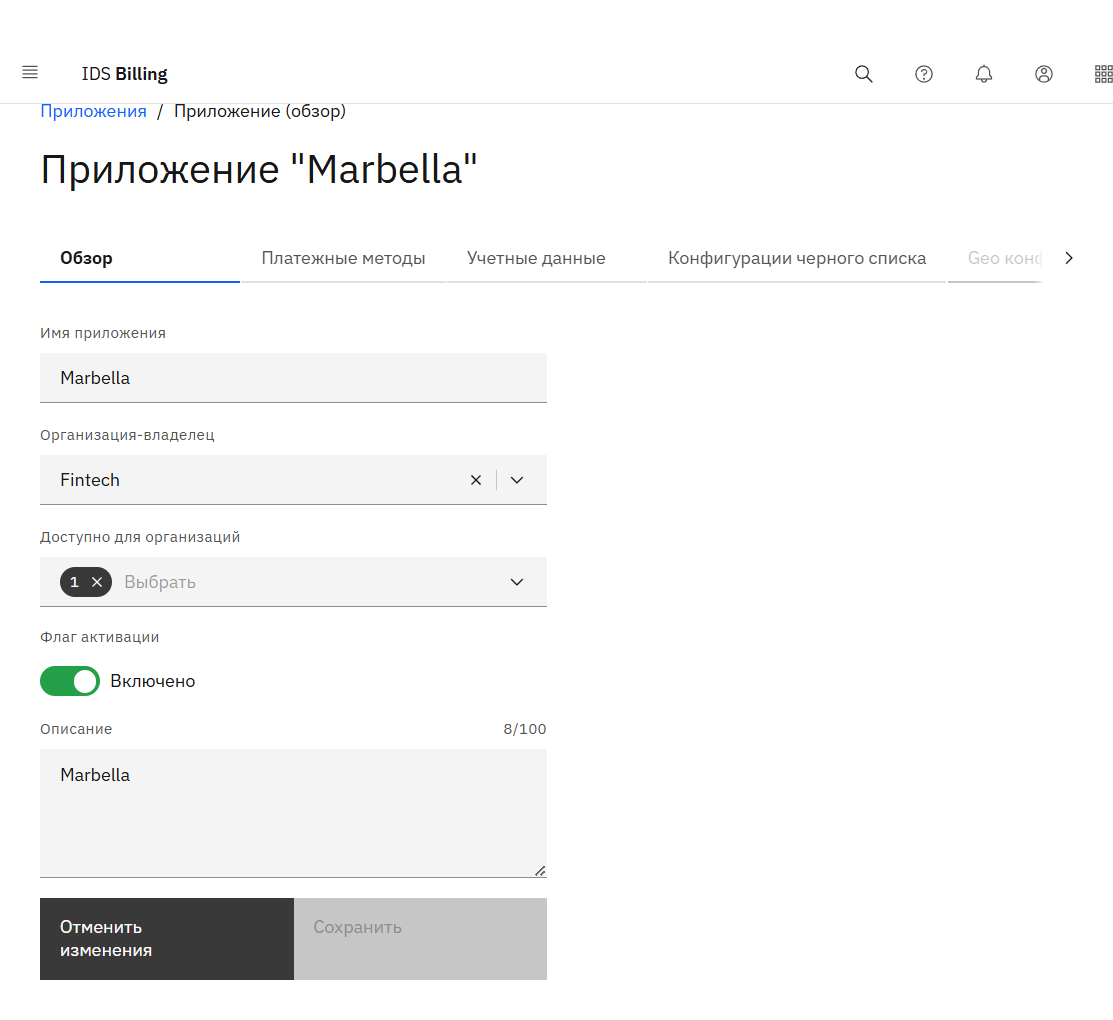Expand the owner organization dropdown
This screenshot has width=1113, height=1020.
pos(517,480)
